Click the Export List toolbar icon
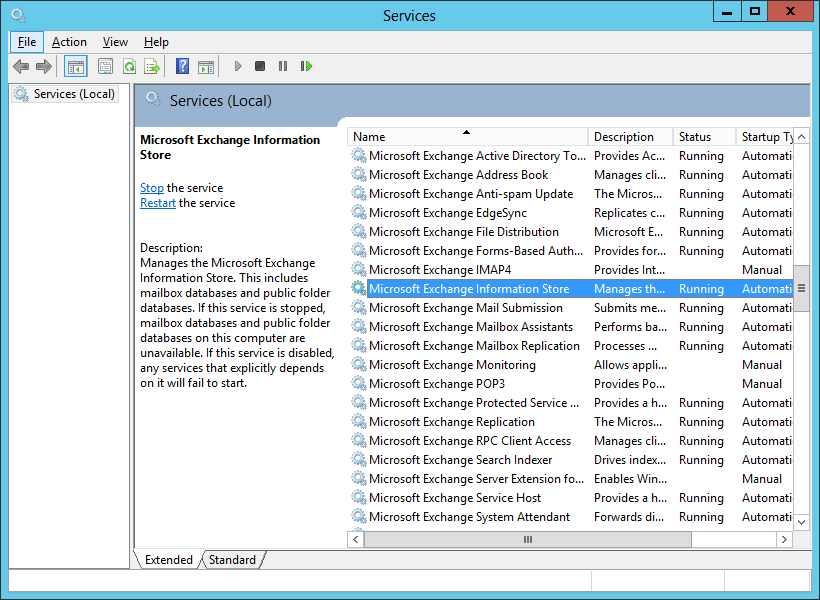The width and height of the screenshot is (820, 600). coord(152,66)
